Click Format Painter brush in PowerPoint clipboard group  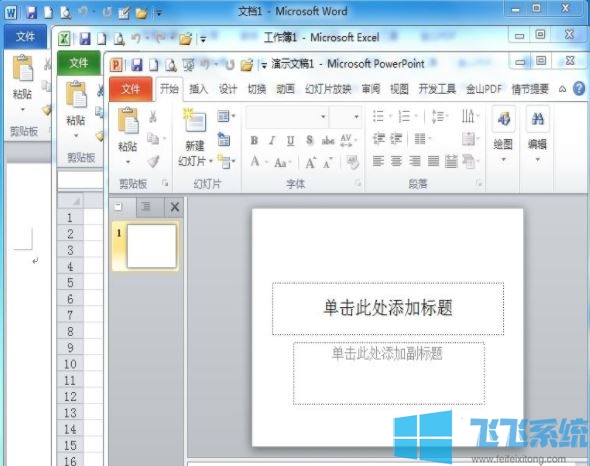pyautogui.click(x=153, y=161)
